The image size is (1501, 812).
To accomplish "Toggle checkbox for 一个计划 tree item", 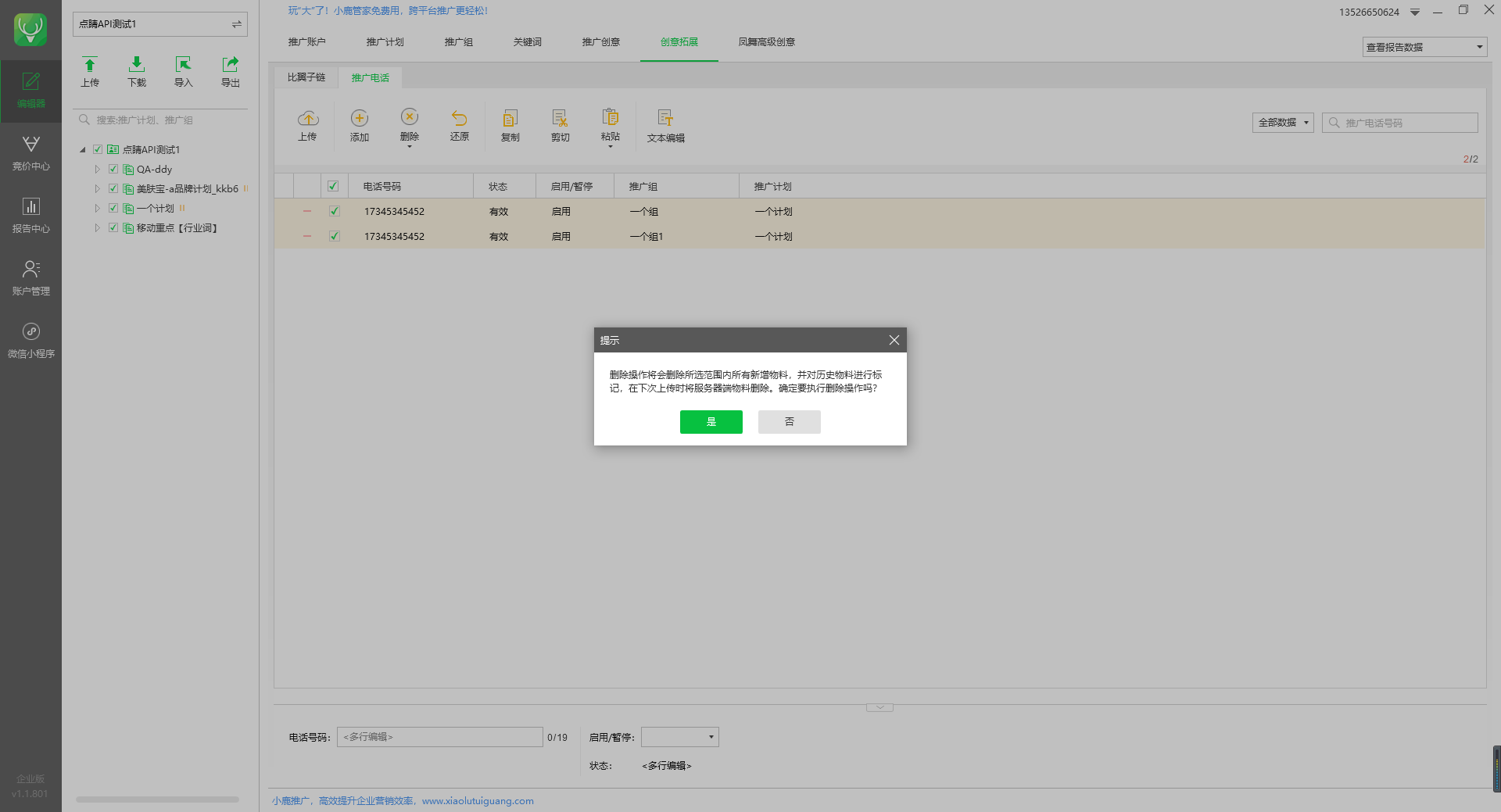I will [x=113, y=208].
